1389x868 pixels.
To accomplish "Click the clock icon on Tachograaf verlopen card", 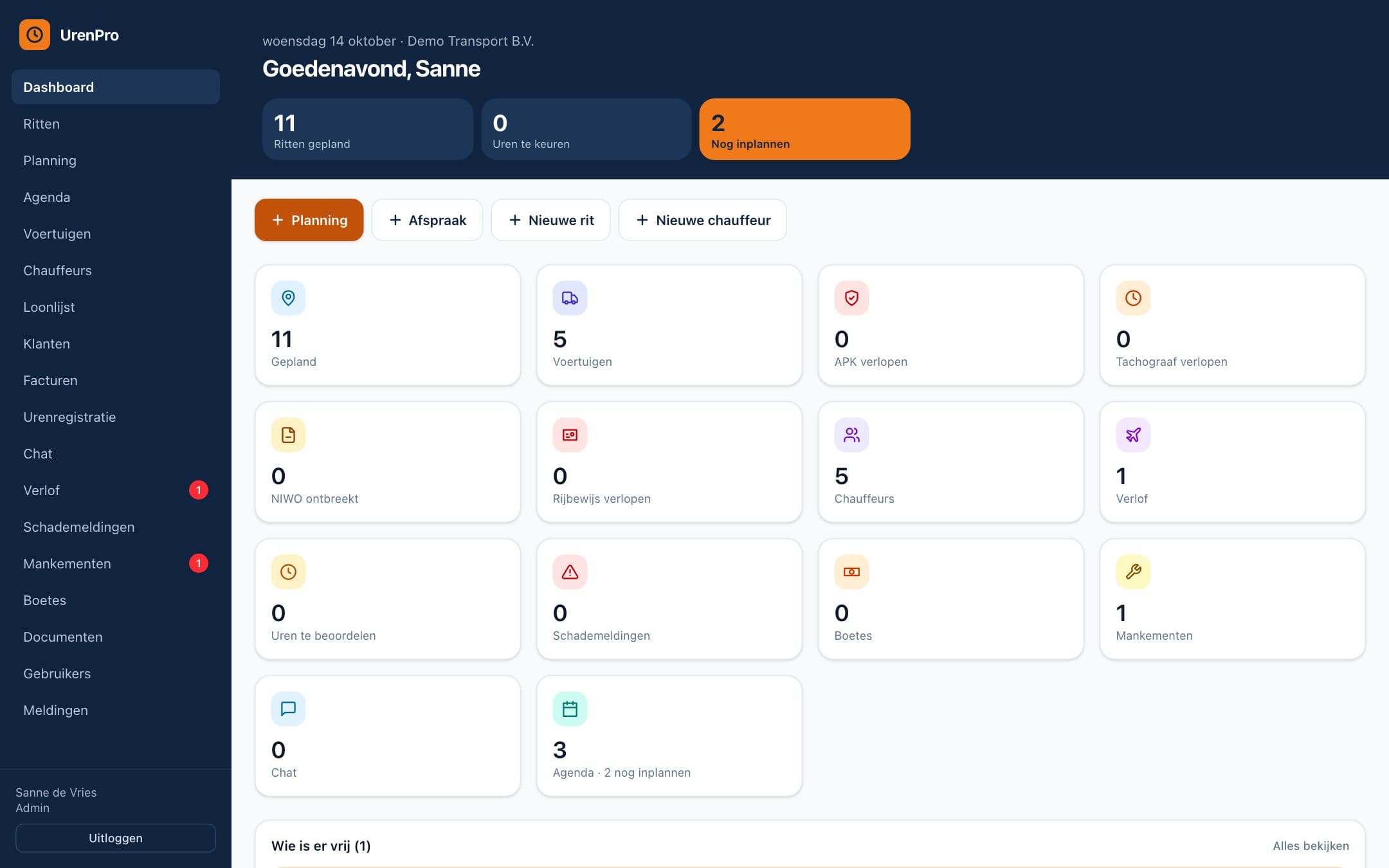I will click(x=1133, y=298).
